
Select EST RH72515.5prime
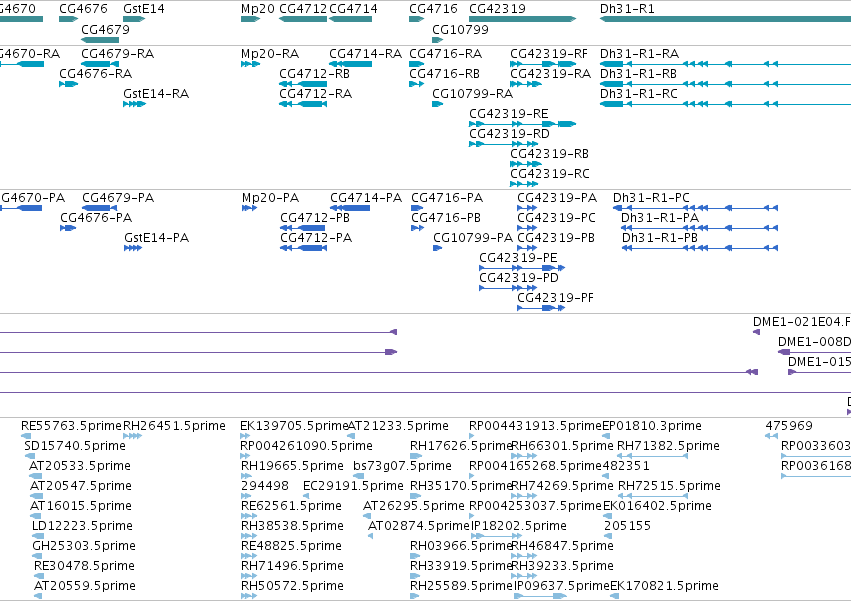pos(653,496)
